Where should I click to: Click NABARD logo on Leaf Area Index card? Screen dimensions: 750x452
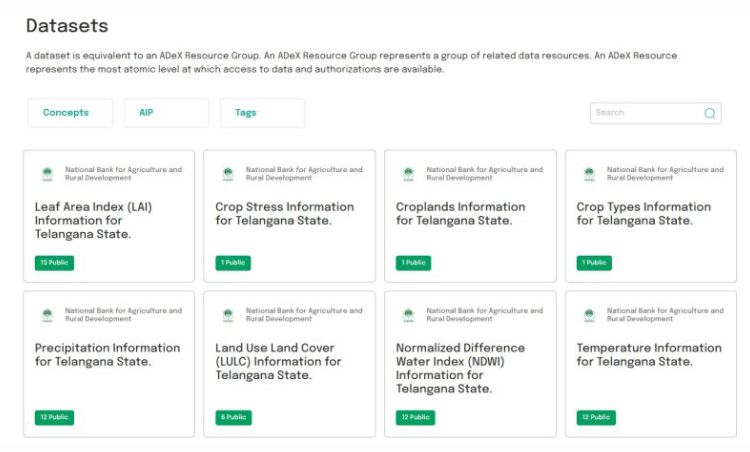click(x=47, y=174)
